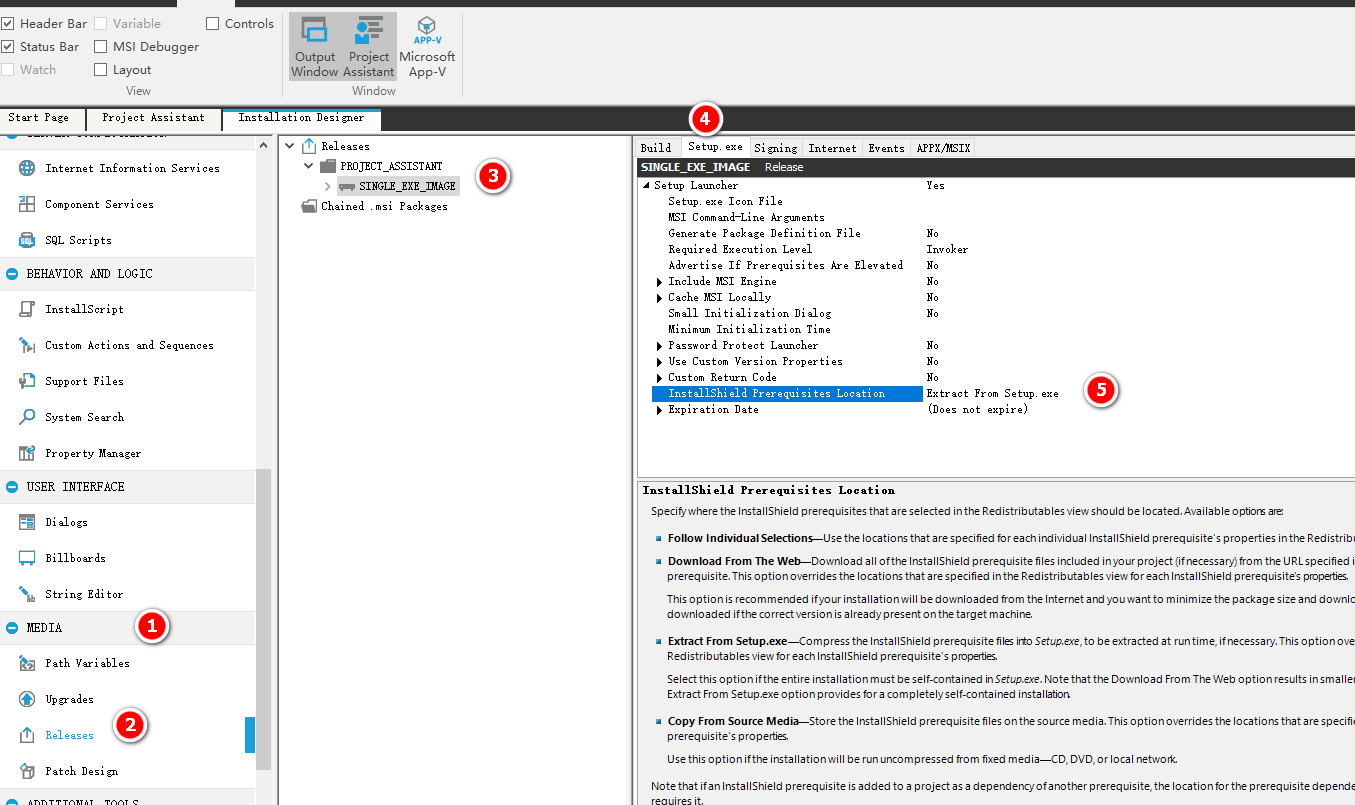
Task: Enable the MSI Debugger checkbox
Action: point(101,46)
